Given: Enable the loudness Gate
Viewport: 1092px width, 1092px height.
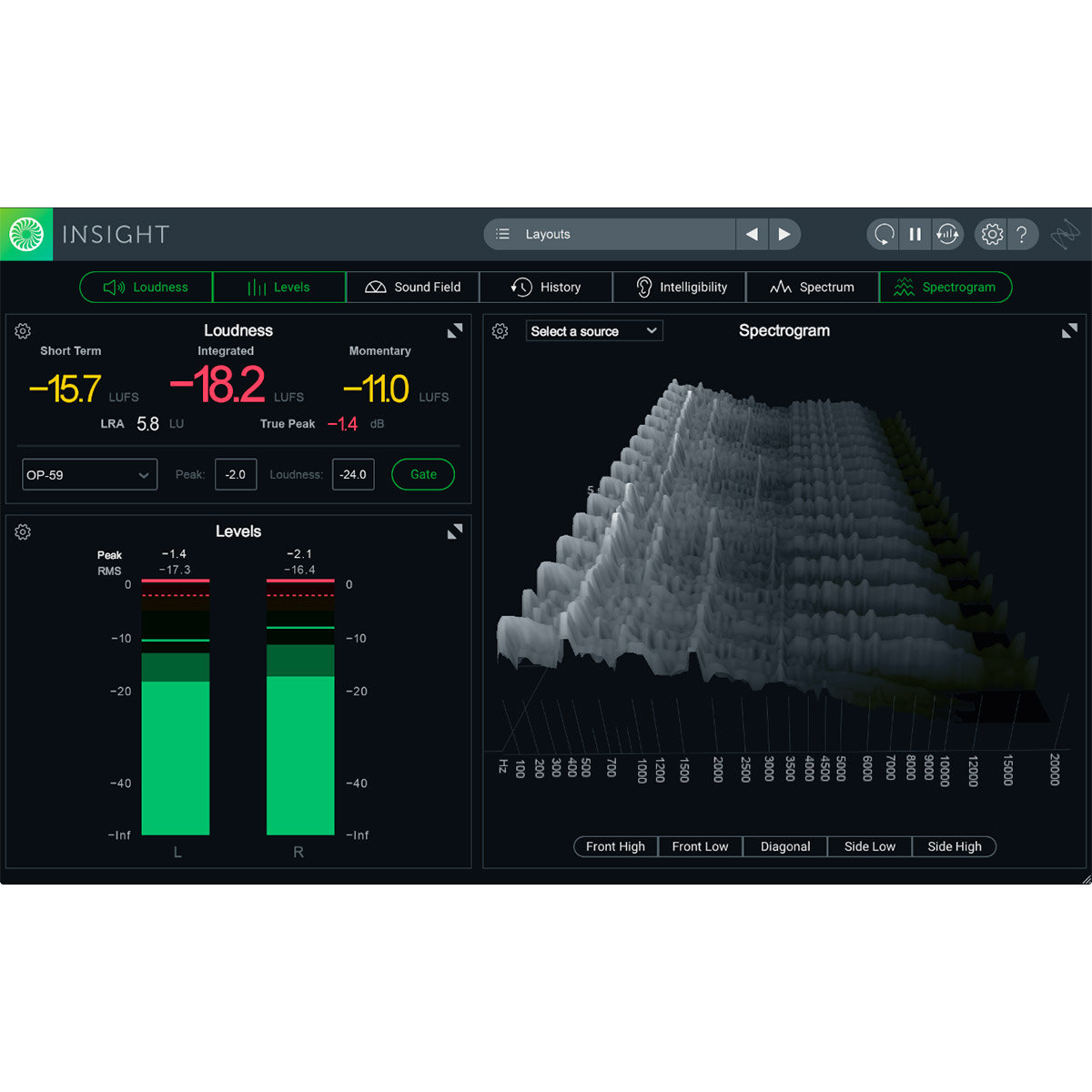Looking at the screenshot, I should click(x=422, y=474).
